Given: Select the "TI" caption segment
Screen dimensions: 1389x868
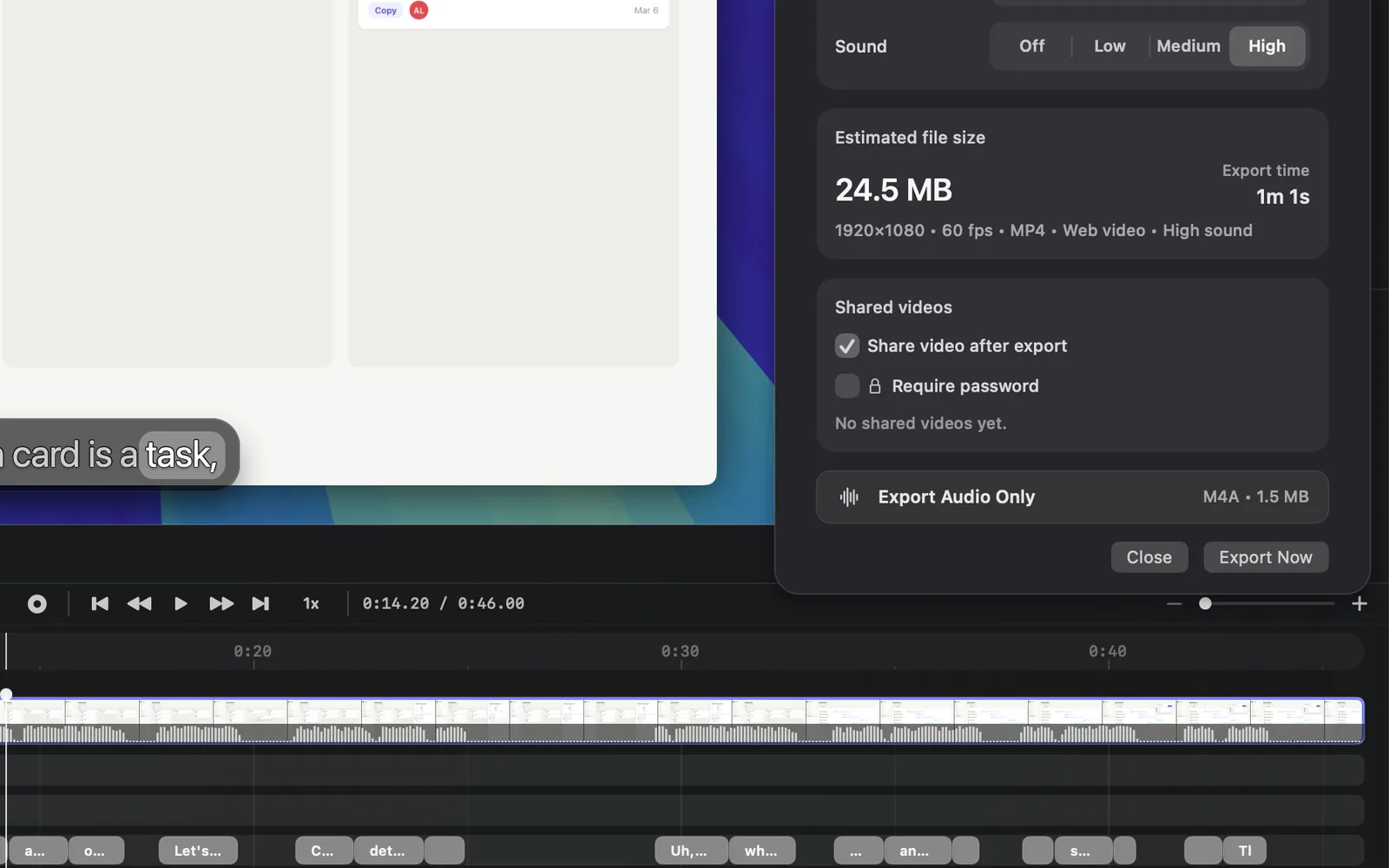Looking at the screenshot, I should point(1245,851).
